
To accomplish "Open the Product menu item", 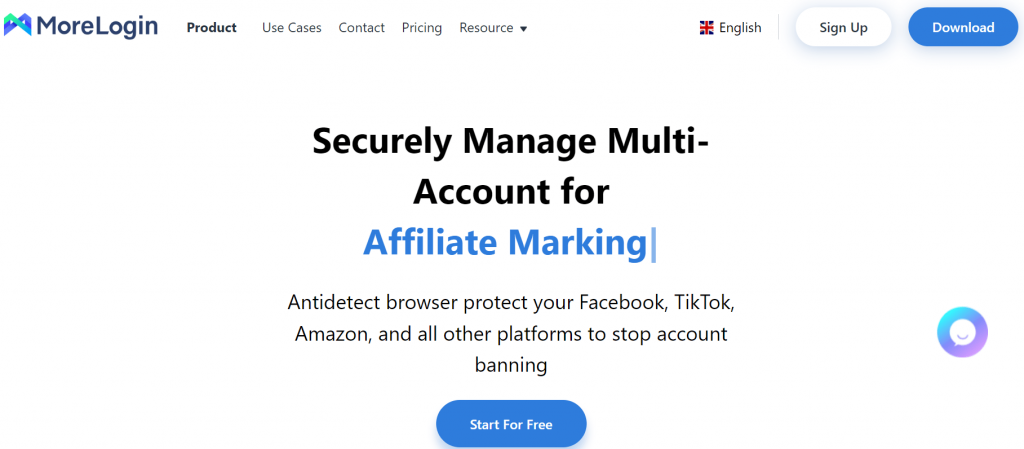I will pos(212,27).
